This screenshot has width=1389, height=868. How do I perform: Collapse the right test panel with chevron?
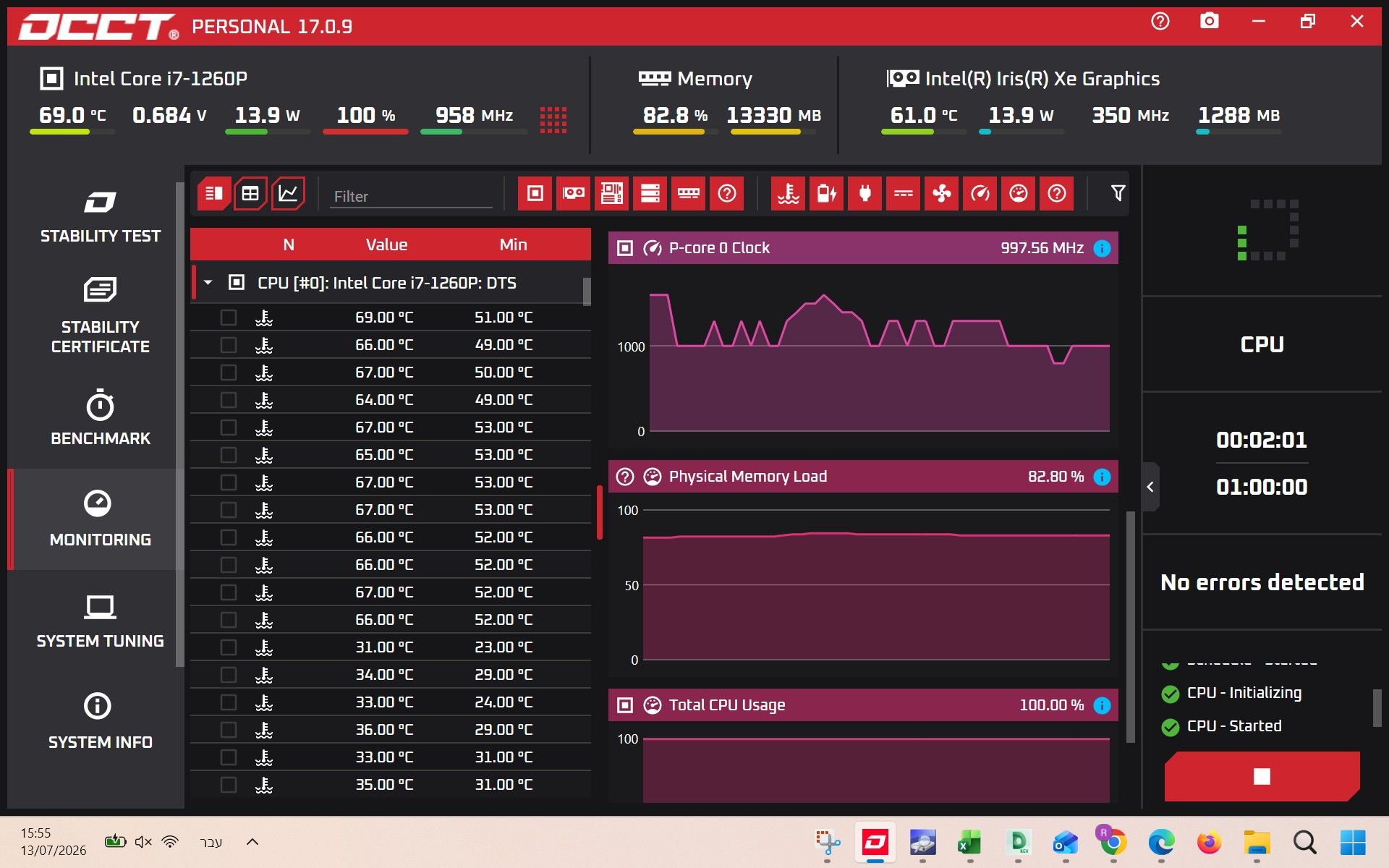point(1150,487)
